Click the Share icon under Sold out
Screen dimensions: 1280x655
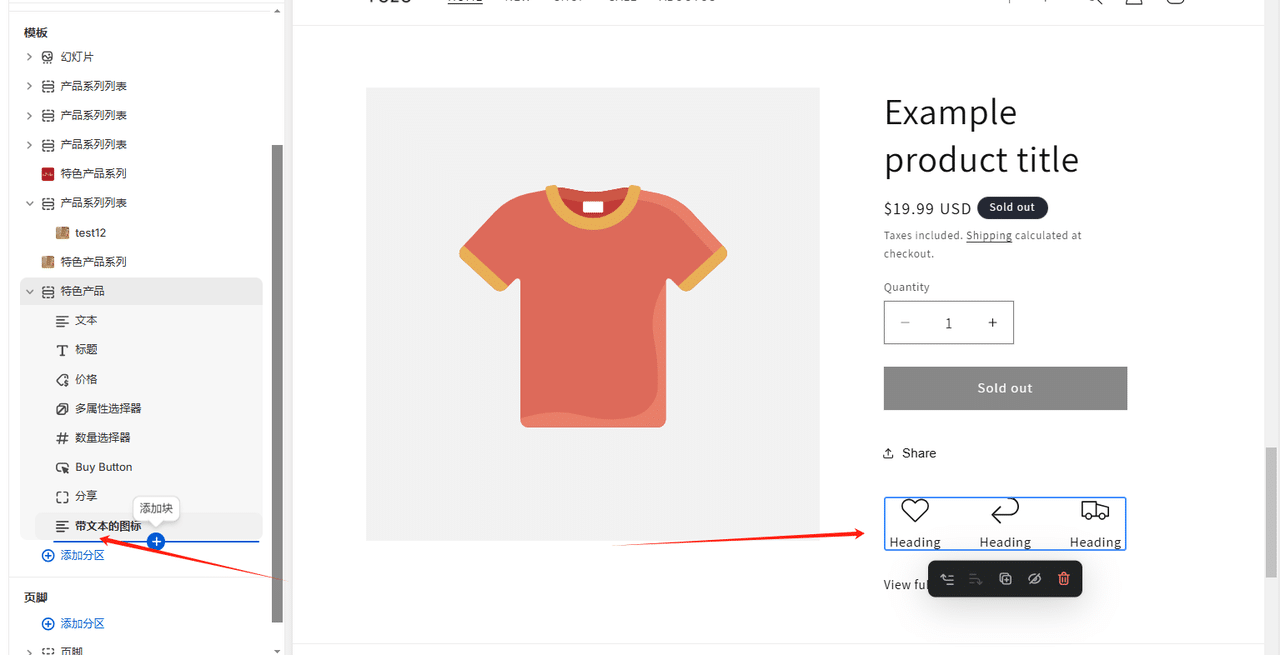click(x=888, y=453)
